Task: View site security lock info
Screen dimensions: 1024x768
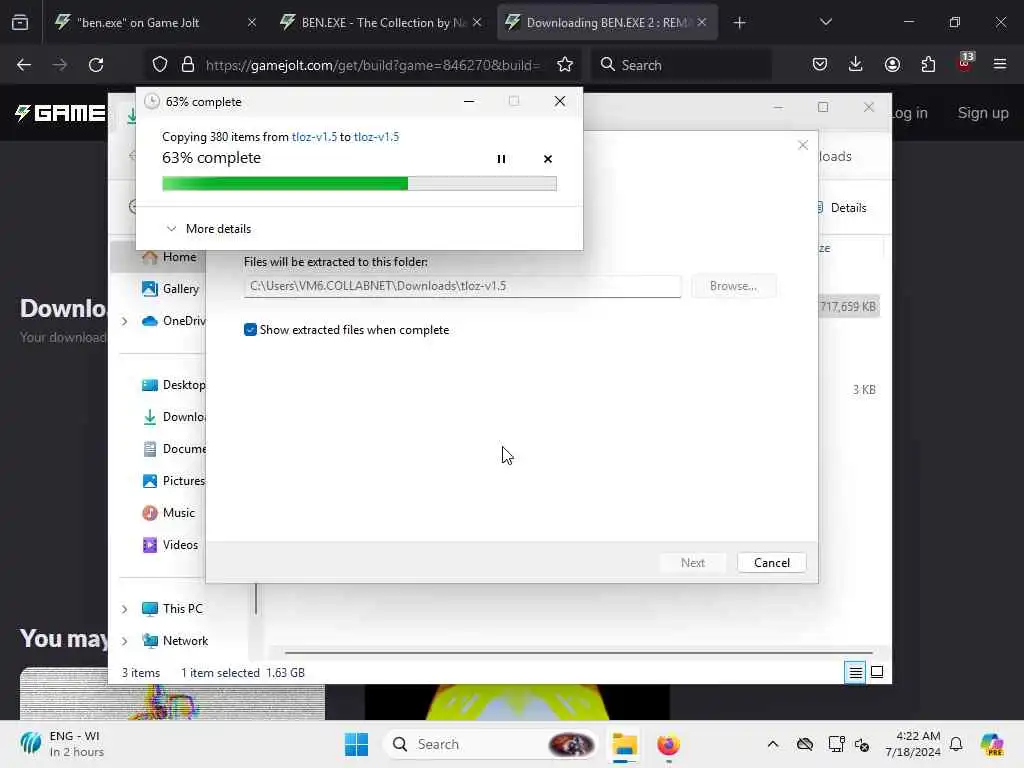Action: point(188,65)
